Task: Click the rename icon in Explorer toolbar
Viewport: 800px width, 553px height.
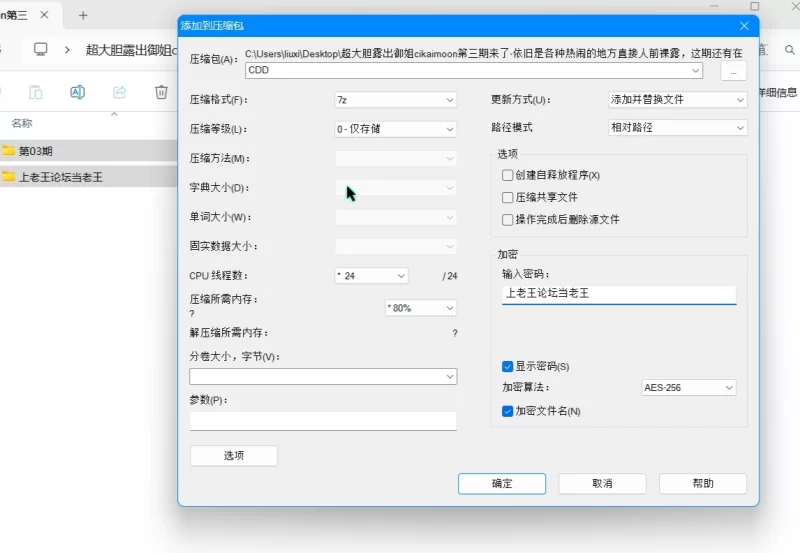Action: 78,92
